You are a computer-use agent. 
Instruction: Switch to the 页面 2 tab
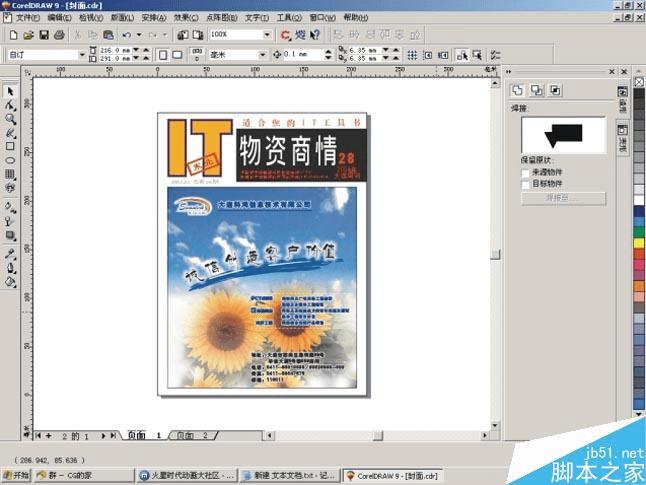point(192,436)
